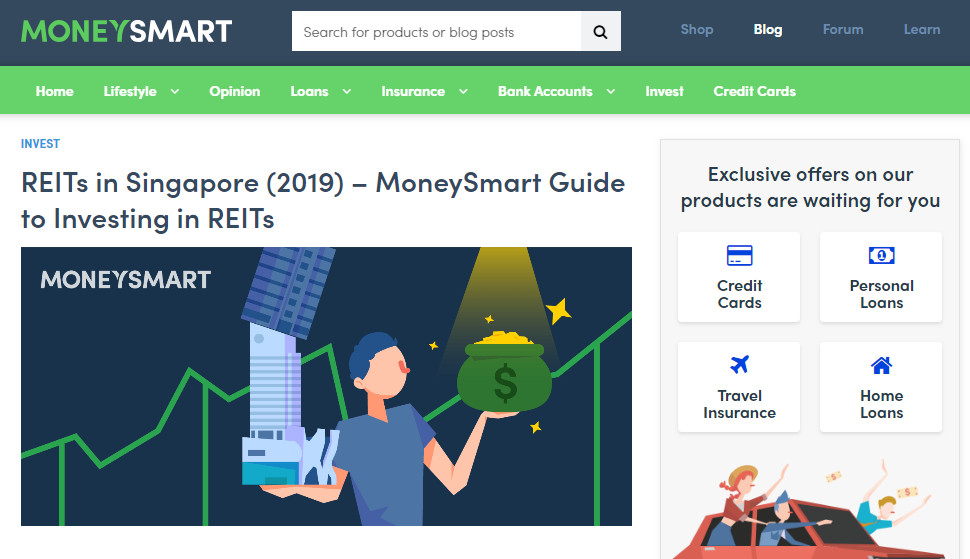Visit the Learn section link

[921, 30]
